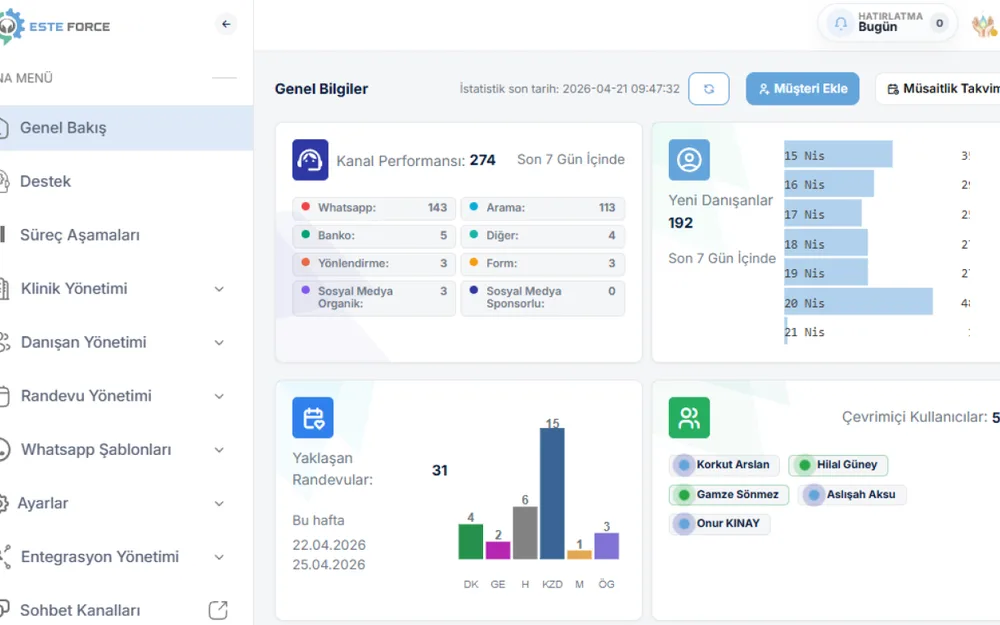Select user Korkut Arslan chip

pos(724,465)
